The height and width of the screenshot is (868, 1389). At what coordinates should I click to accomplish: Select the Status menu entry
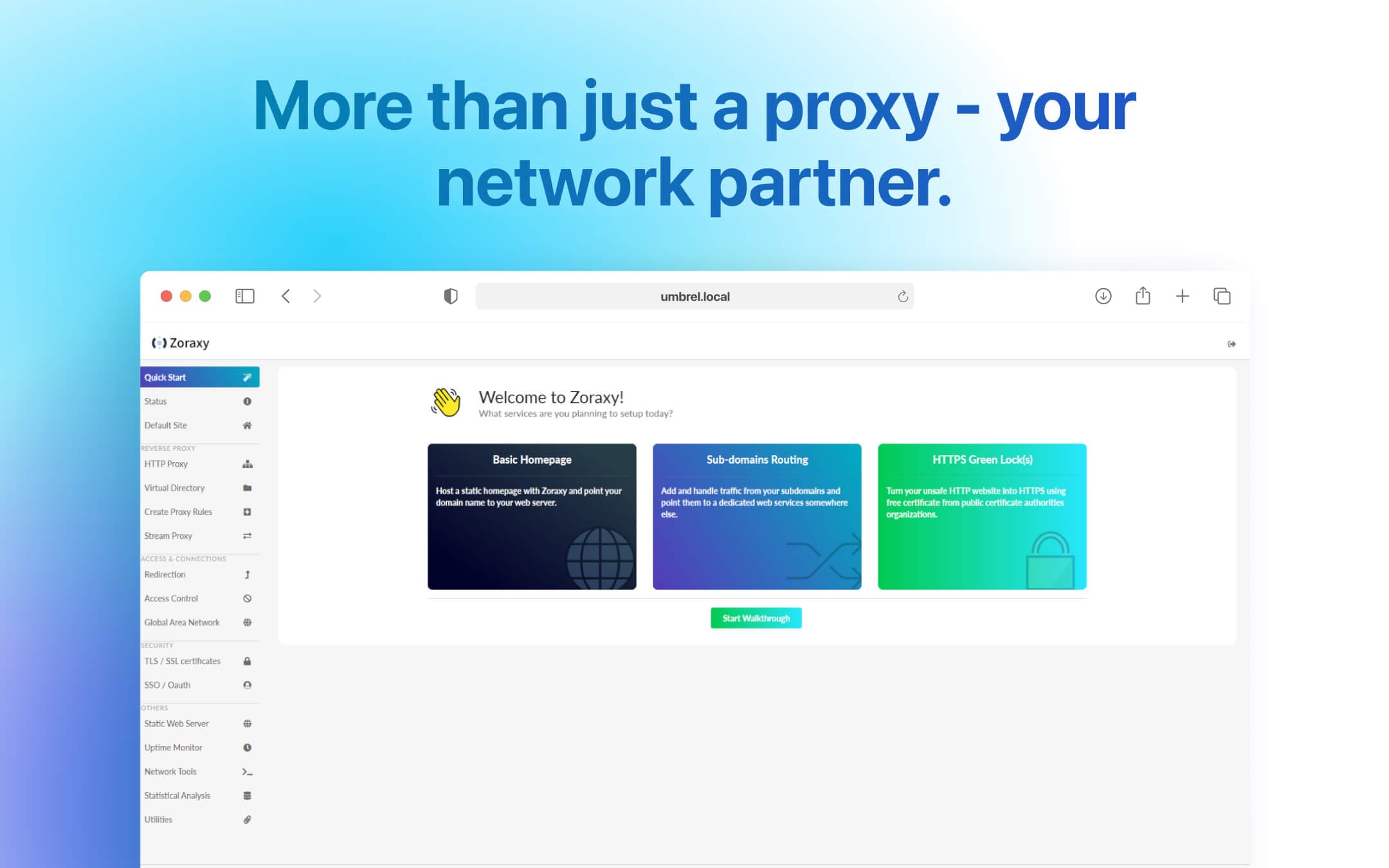point(198,400)
